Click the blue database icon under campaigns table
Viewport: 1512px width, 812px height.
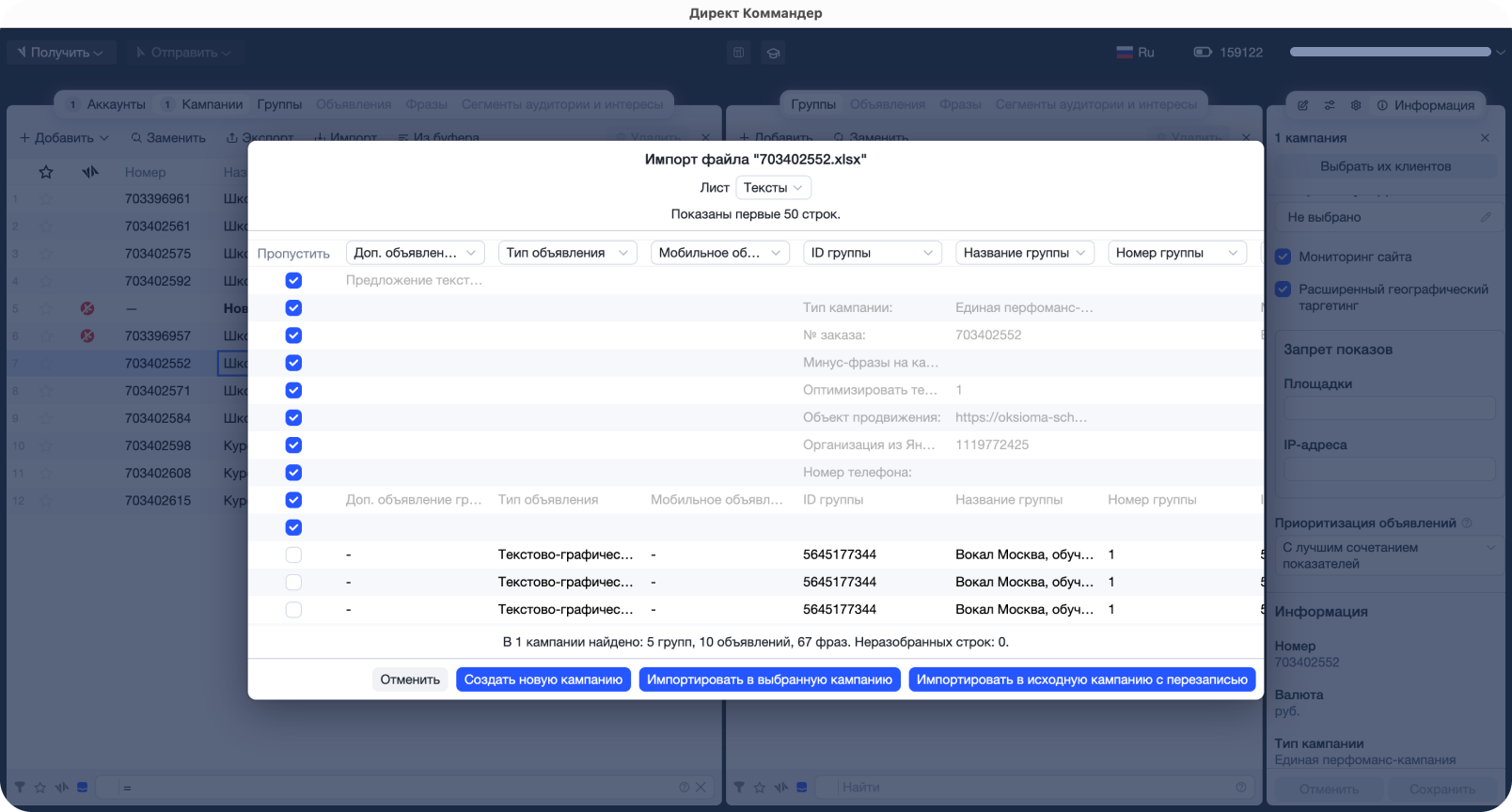pyautogui.click(x=83, y=788)
